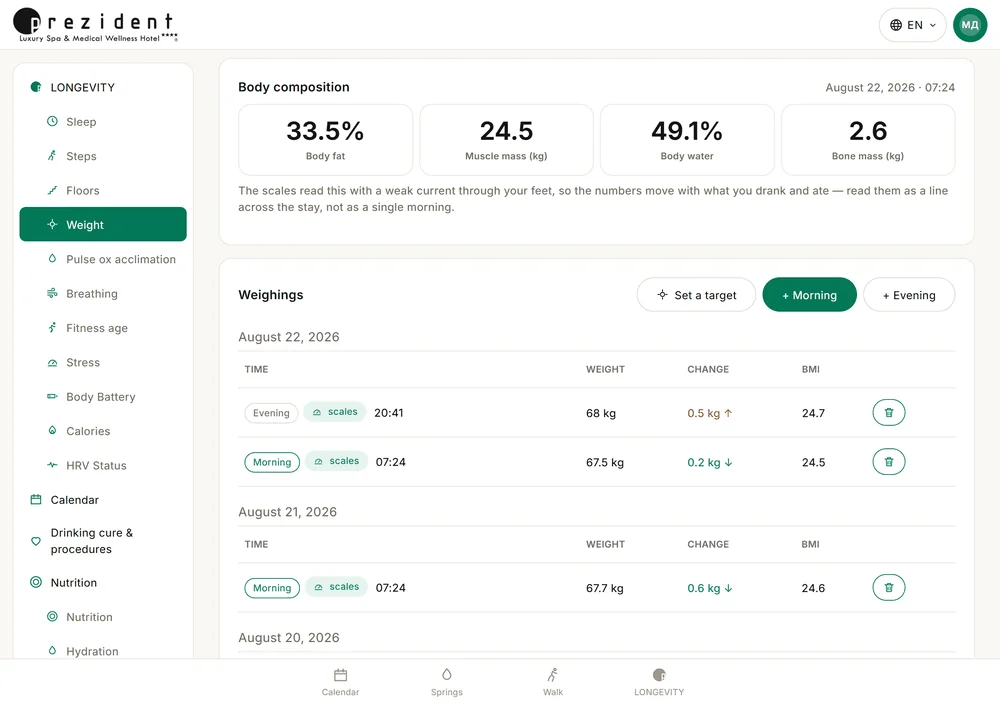Click the Fitness age running icon
1000x703 pixels.
click(52, 328)
